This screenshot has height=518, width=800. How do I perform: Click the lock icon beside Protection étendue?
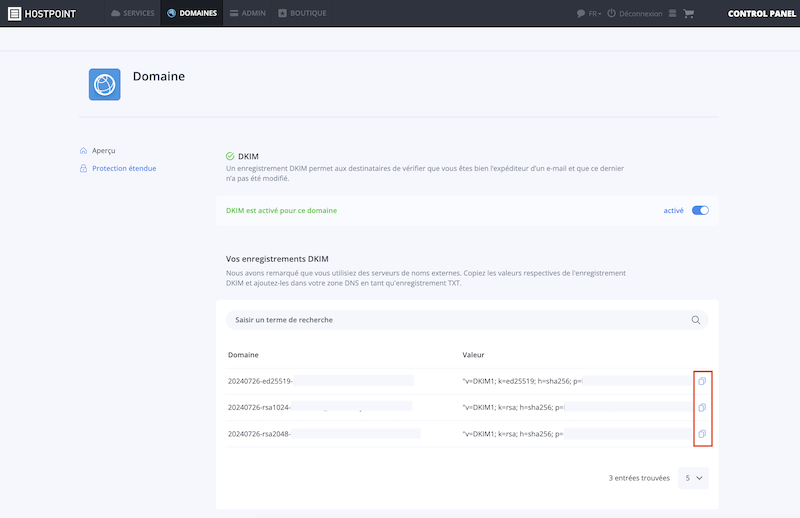83,168
